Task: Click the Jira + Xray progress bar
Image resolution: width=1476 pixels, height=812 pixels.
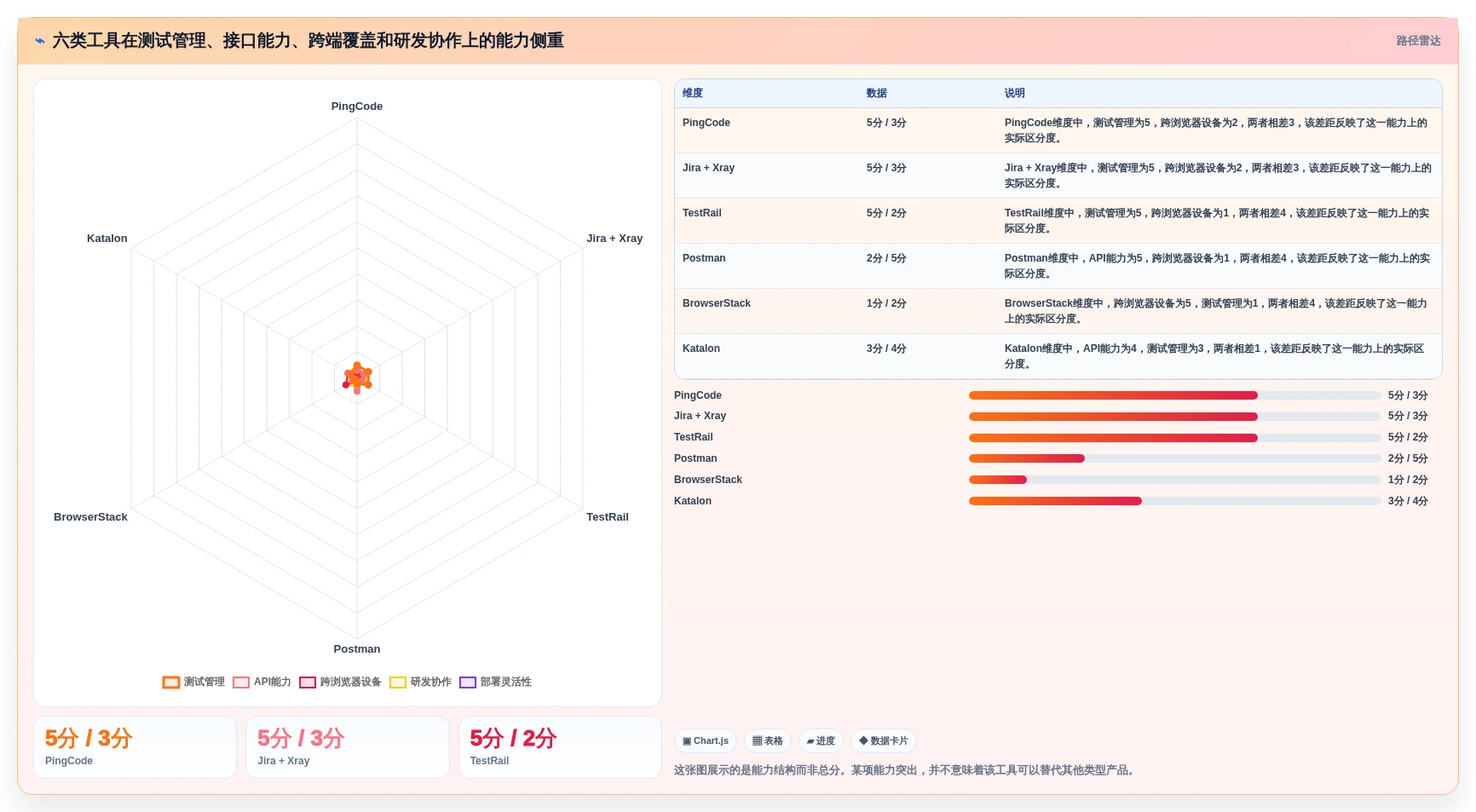Action: pos(1174,417)
